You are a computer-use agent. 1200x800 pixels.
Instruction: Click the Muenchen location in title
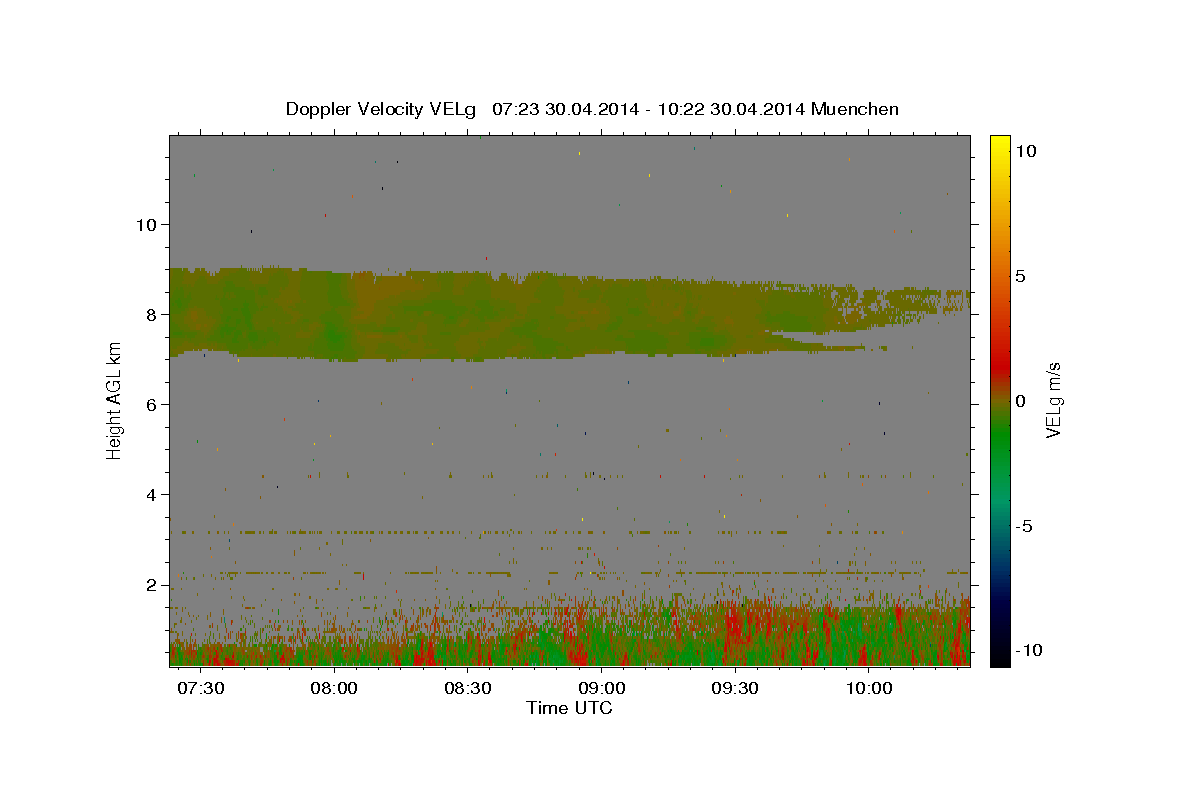[855, 109]
